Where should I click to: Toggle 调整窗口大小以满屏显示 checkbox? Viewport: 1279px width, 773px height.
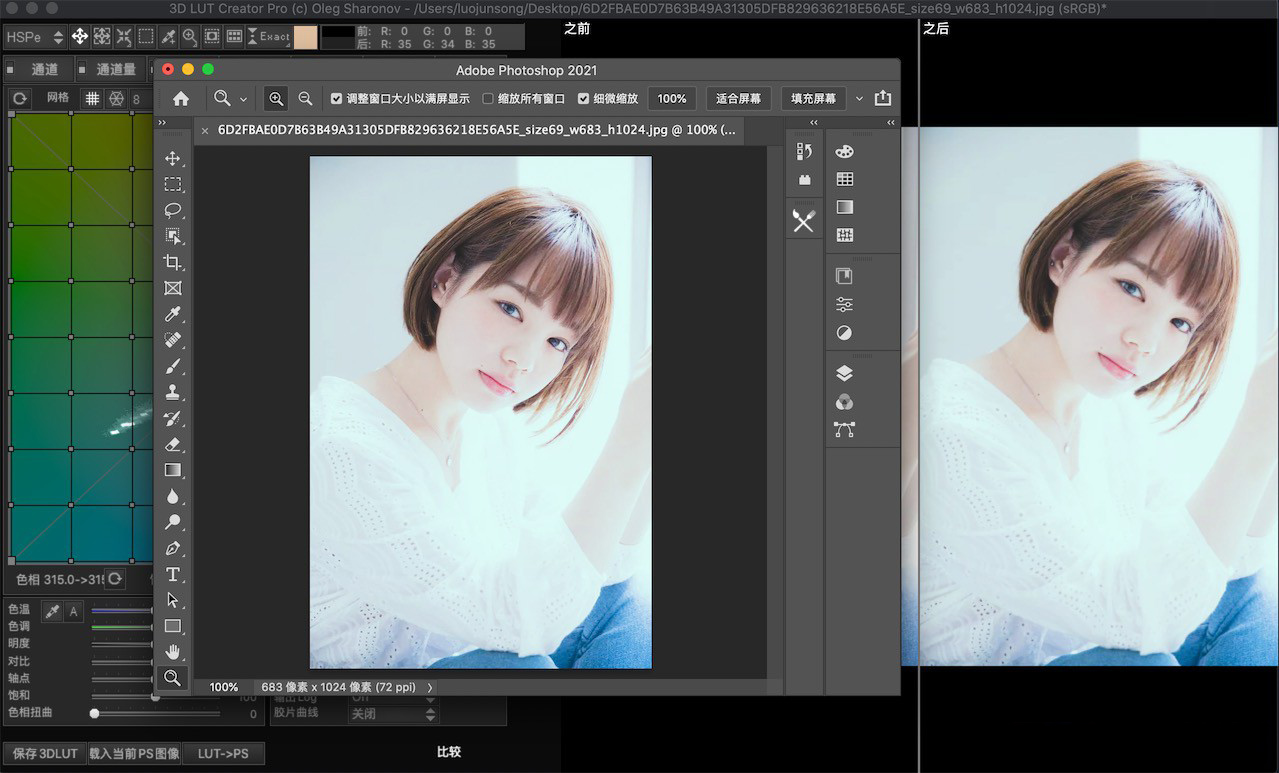(336, 99)
